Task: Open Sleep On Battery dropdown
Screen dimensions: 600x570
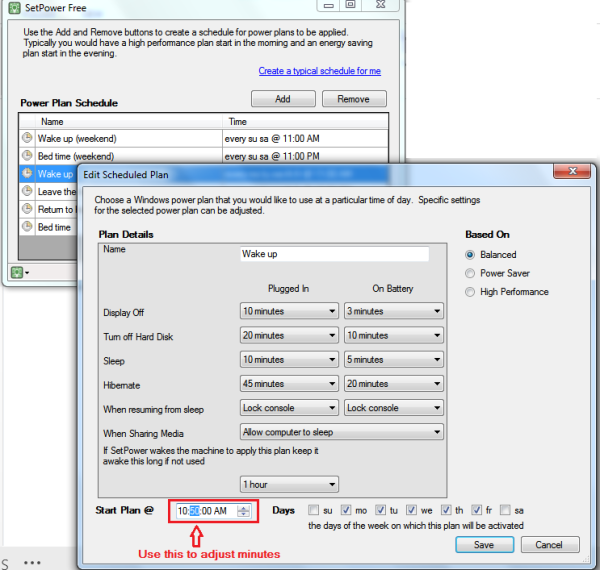Action: pyautogui.click(x=394, y=360)
